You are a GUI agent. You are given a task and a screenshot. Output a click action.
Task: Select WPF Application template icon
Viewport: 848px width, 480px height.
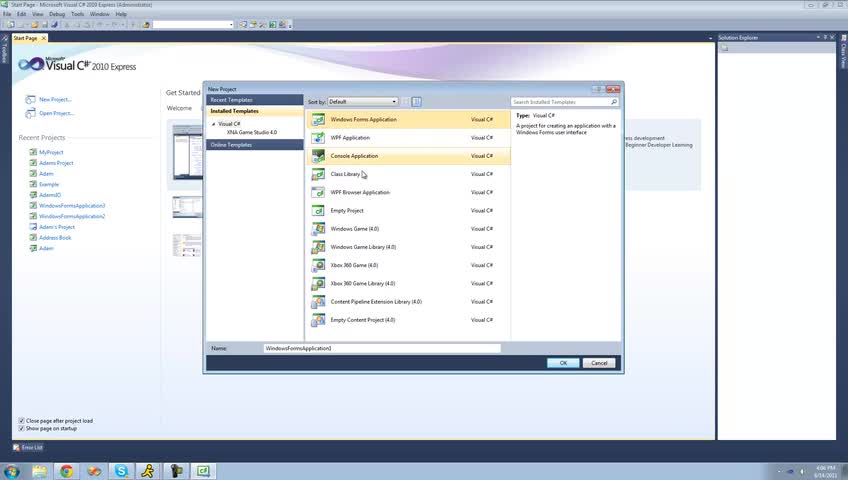(x=318, y=138)
